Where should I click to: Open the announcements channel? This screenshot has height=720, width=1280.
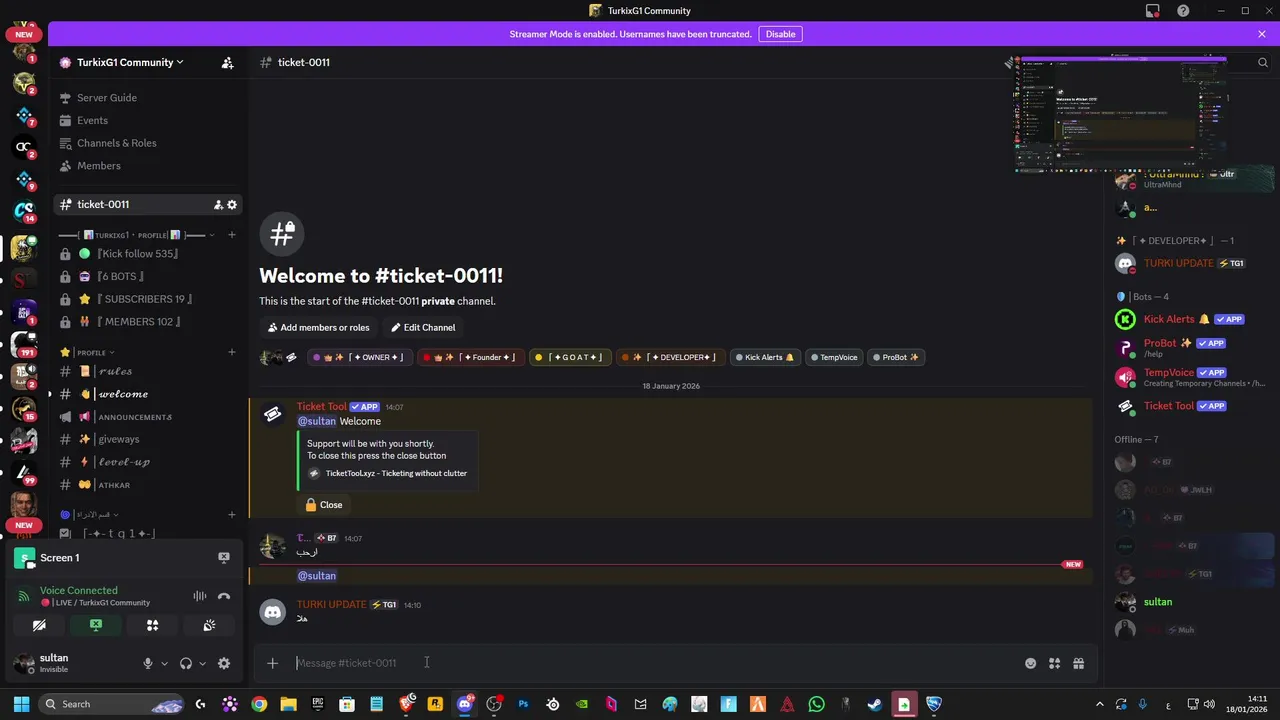[x=148, y=417]
